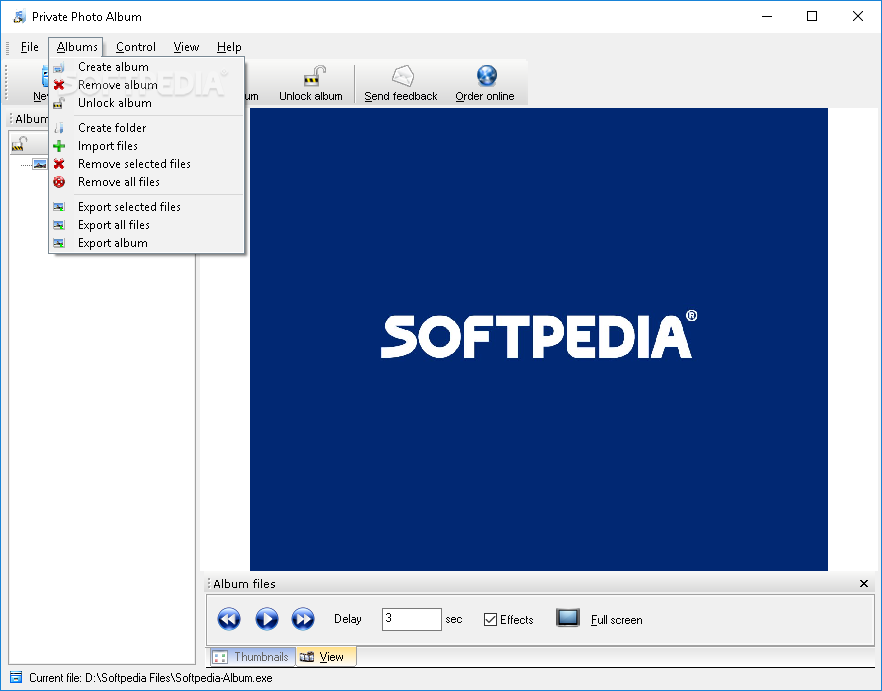Click the Private Photo Album title icon
This screenshot has height=691, width=882.
point(20,16)
